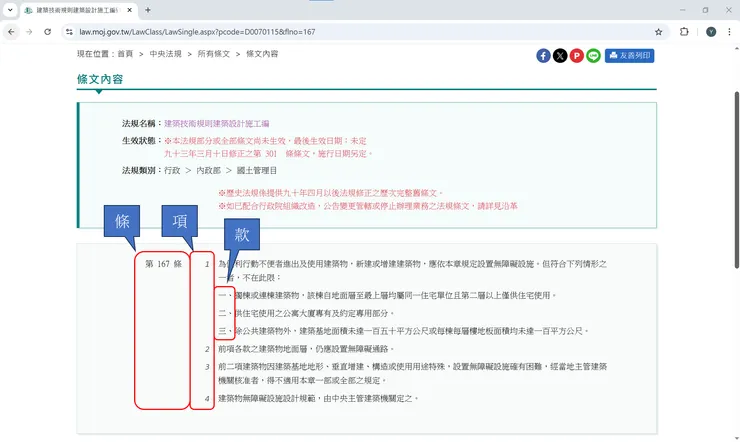Minimize the browser window

coord(682,10)
